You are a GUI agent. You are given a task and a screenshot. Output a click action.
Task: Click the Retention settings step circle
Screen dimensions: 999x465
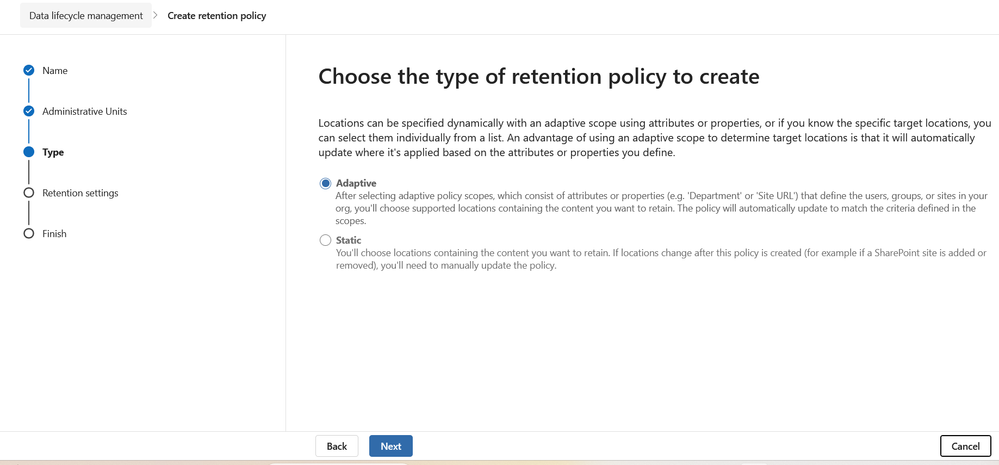(28, 193)
